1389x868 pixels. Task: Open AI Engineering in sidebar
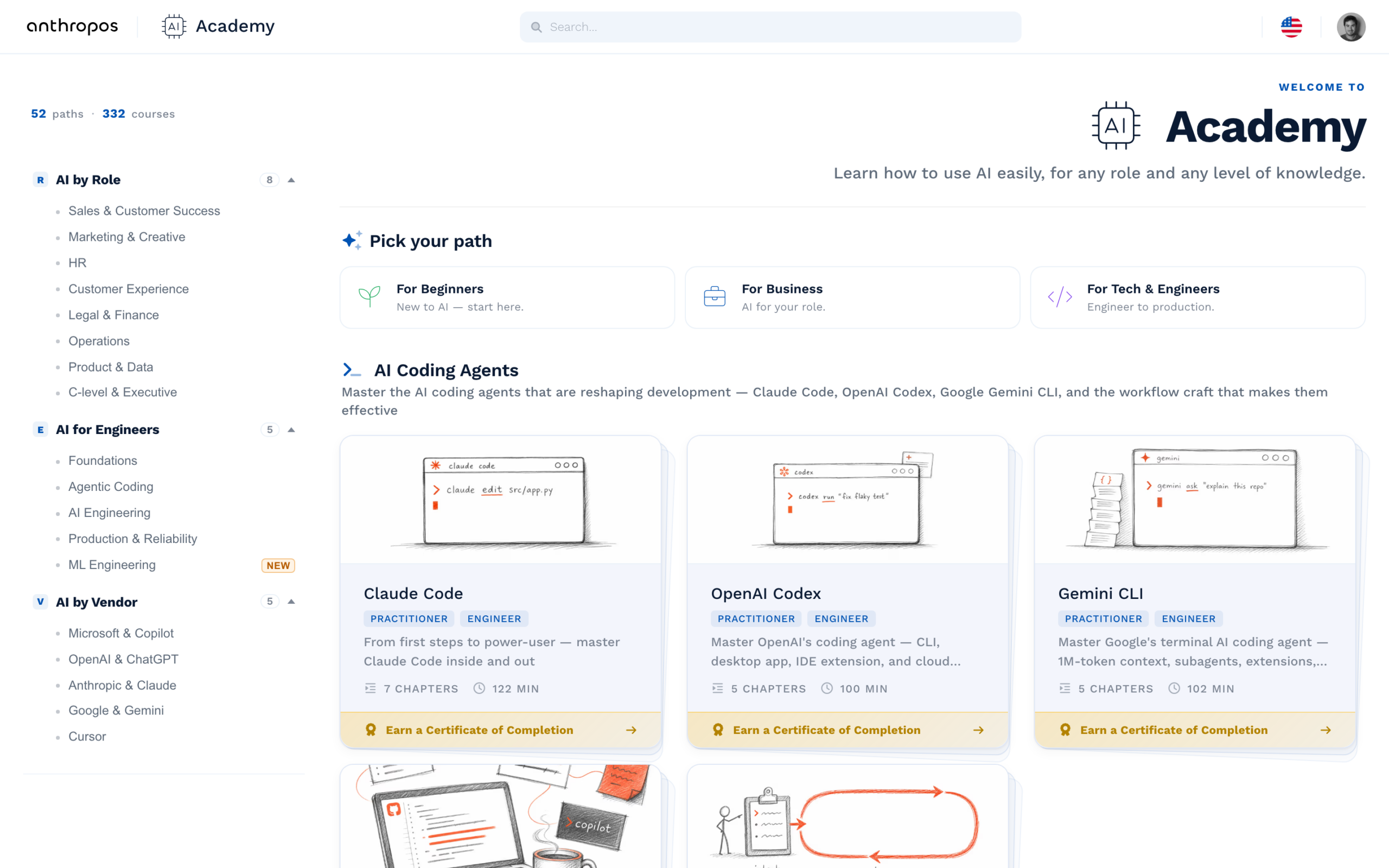[x=110, y=513]
